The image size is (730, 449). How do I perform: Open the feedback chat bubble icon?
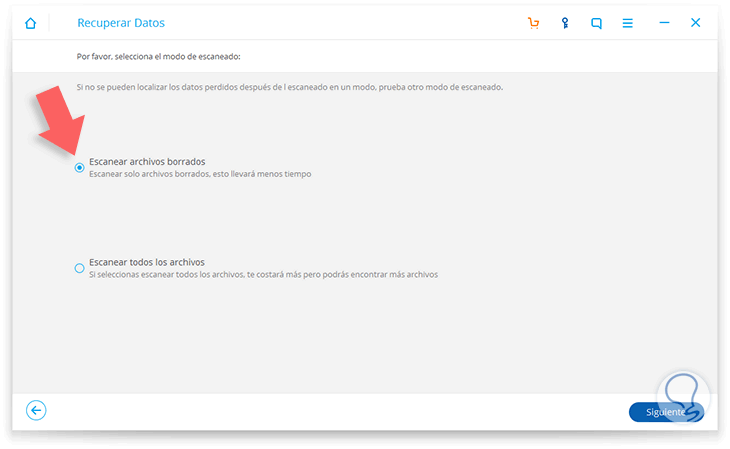point(597,23)
